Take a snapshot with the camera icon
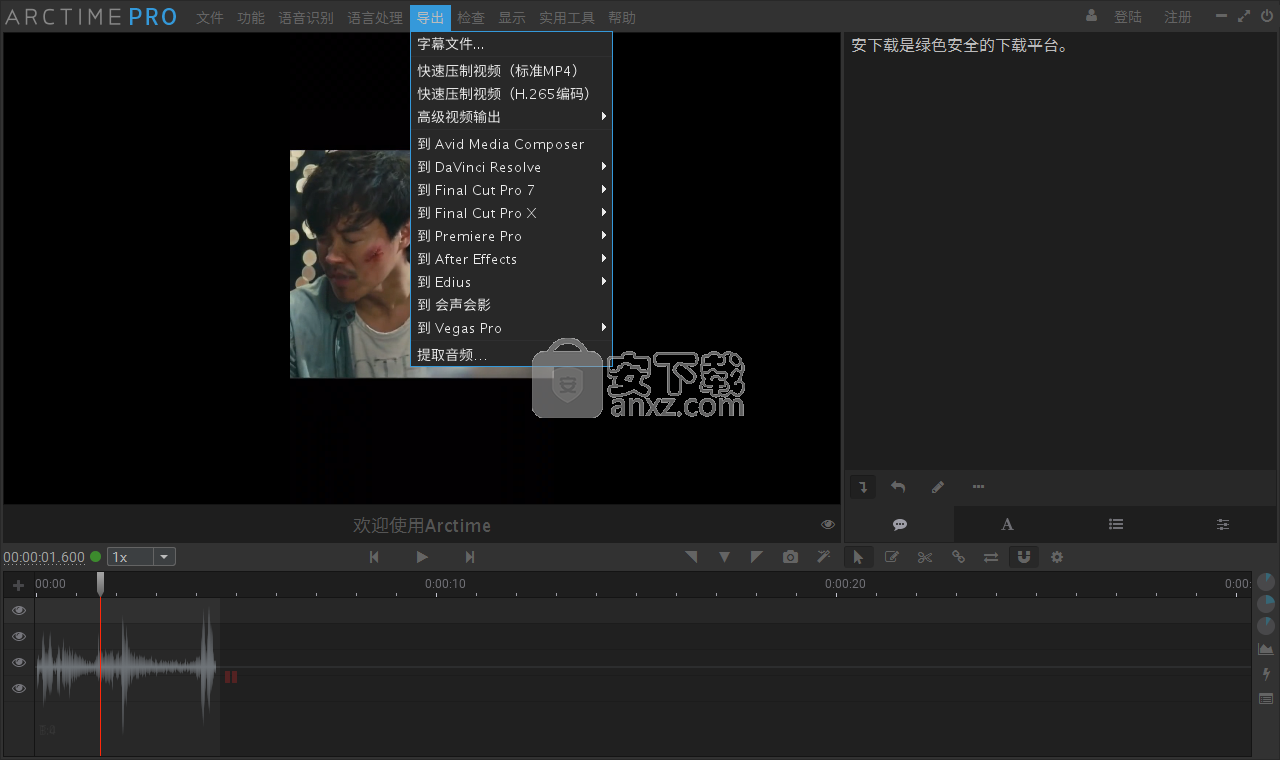The image size is (1280, 760). coord(790,557)
